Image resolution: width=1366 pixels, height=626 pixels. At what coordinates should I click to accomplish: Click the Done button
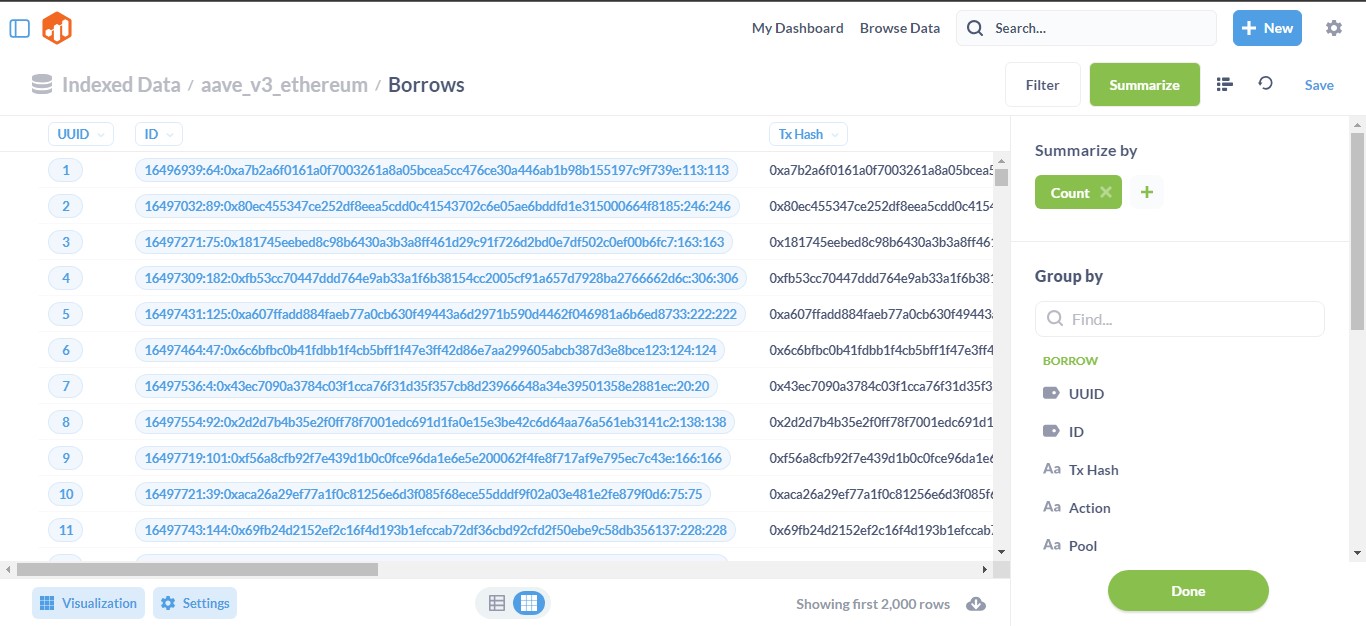[1187, 591]
